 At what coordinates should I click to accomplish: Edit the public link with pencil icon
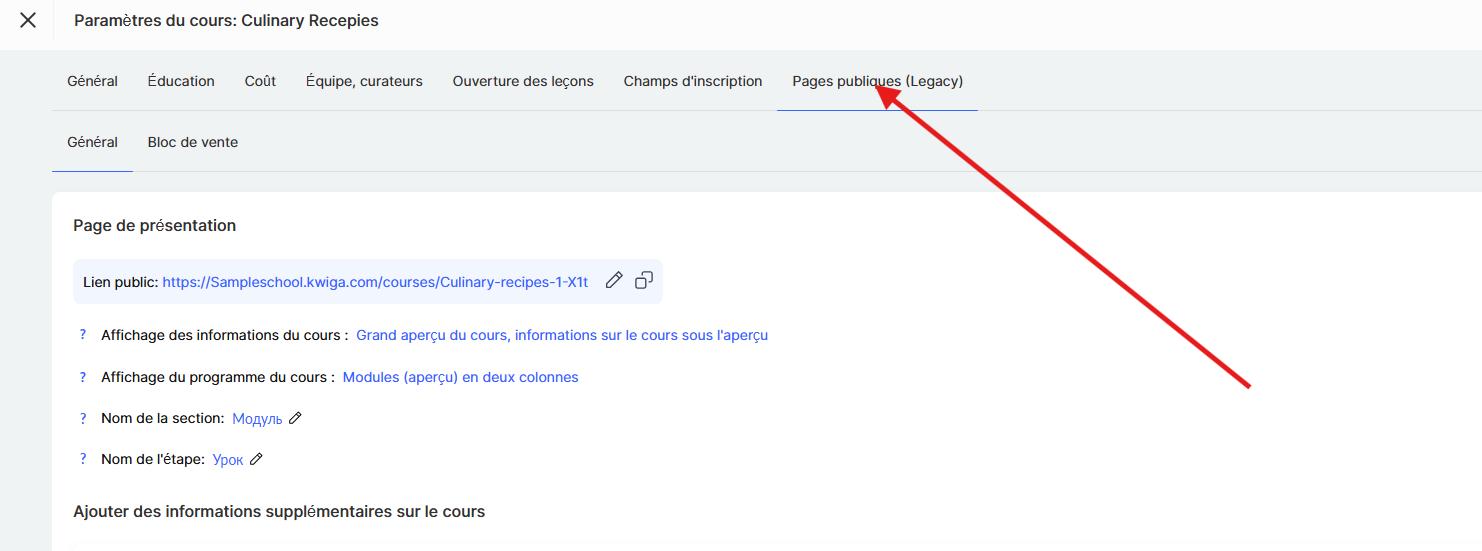[x=614, y=281]
